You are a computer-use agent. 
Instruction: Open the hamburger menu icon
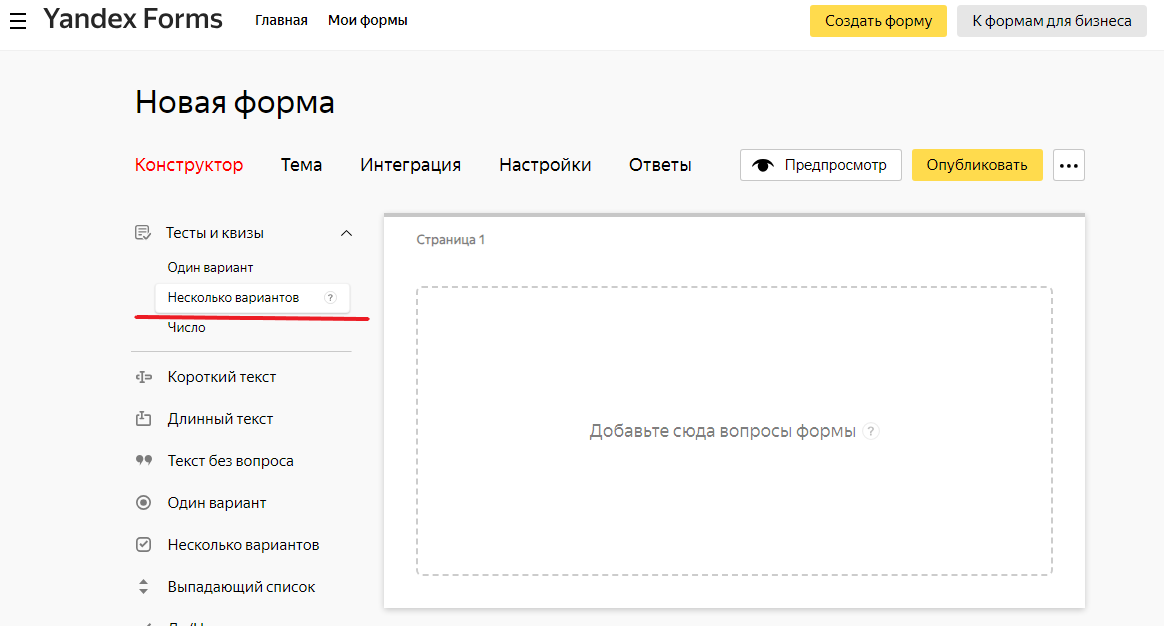click(x=18, y=22)
